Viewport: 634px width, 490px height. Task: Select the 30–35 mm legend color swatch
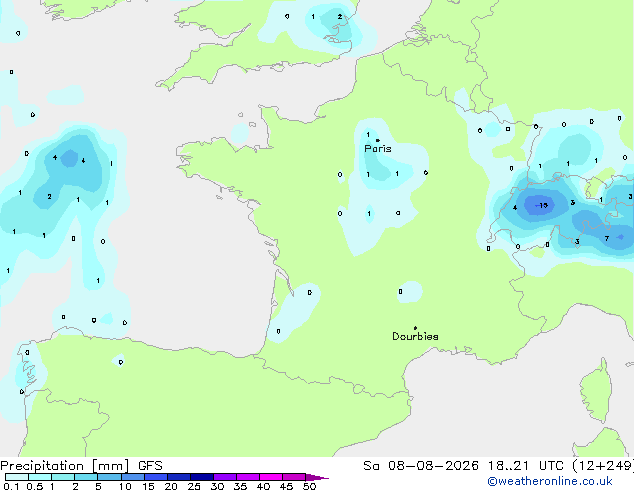pyautogui.click(x=224, y=477)
